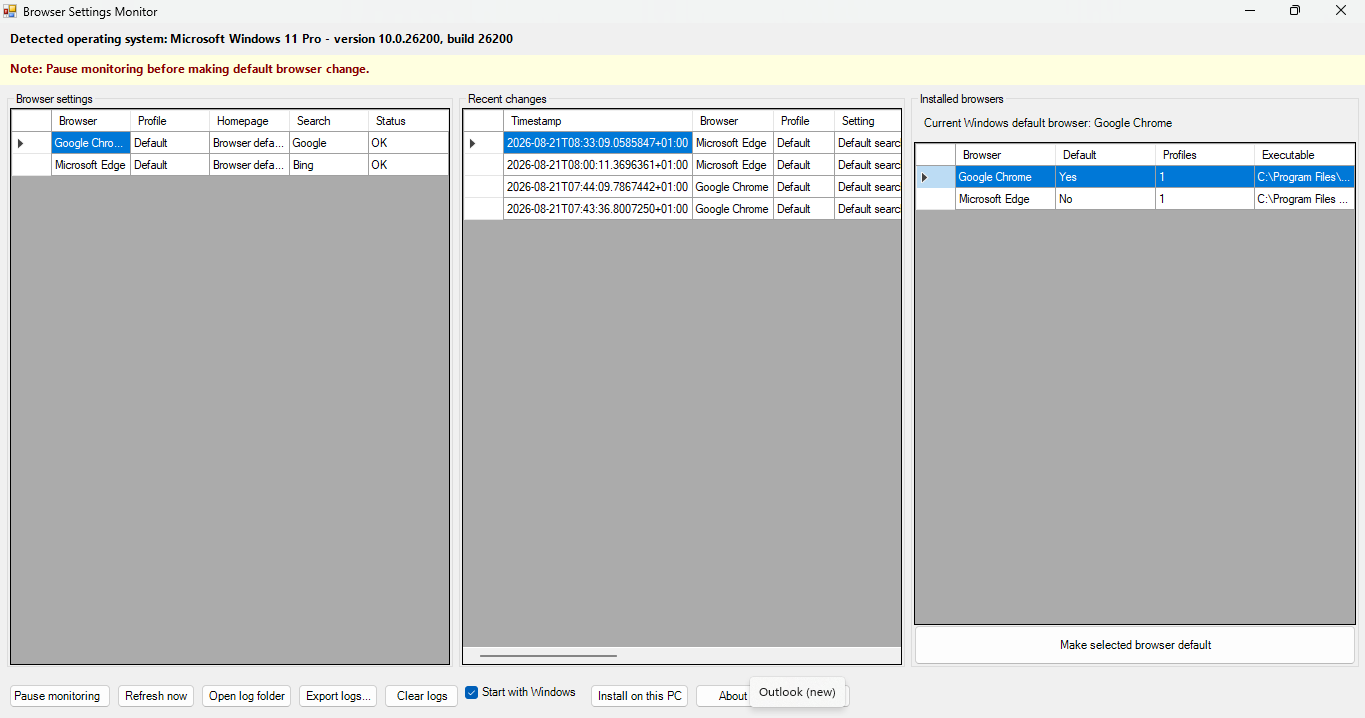Viewport: 1365px width, 718px height.
Task: Click the row selector arrow beside the 08:33:09 change
Action: point(484,143)
